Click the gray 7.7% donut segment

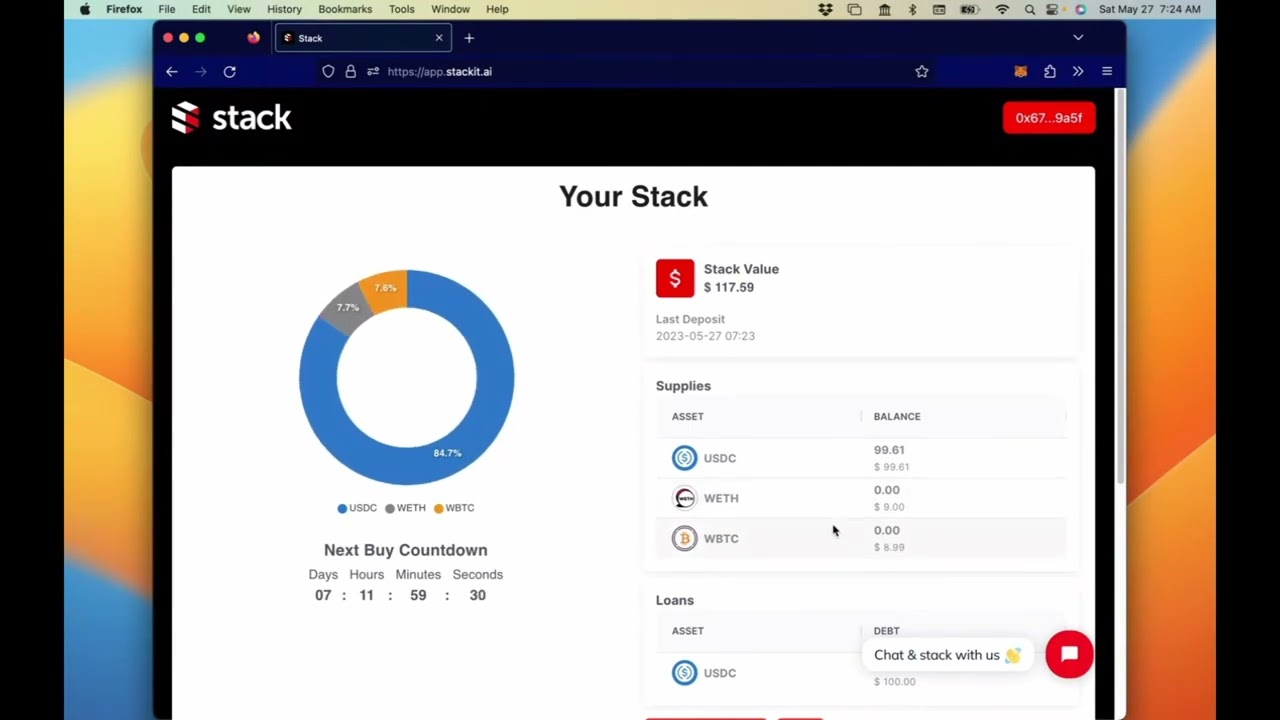[x=346, y=309]
